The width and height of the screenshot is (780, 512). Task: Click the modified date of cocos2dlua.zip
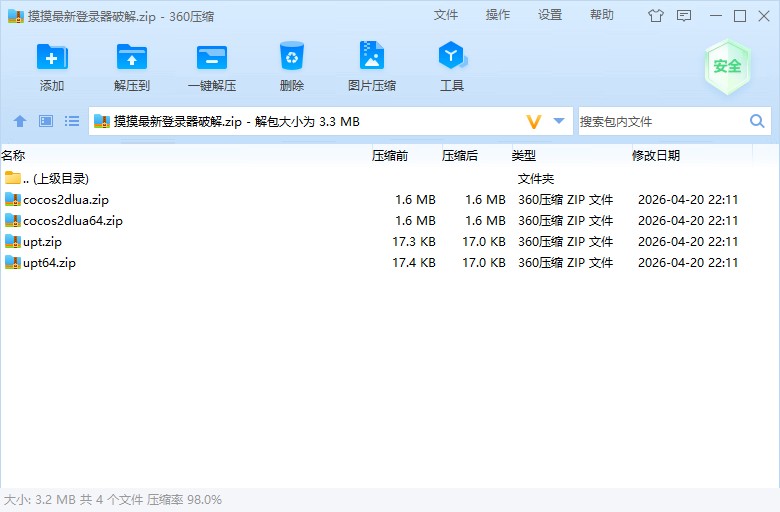tap(688, 200)
